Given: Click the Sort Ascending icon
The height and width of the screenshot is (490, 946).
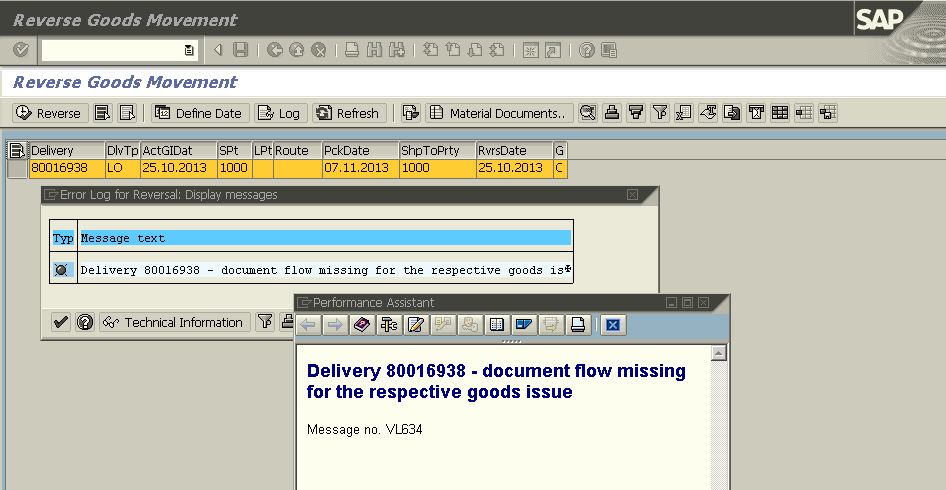Looking at the screenshot, I should 612,113.
